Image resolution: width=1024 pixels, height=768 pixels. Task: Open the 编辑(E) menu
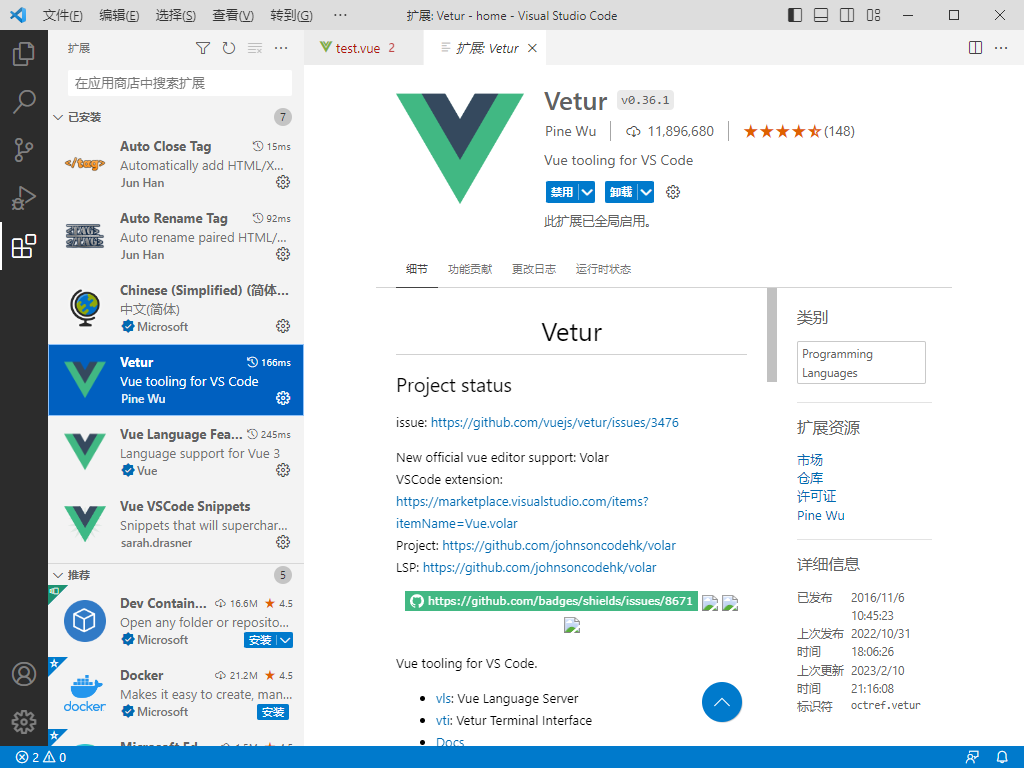click(119, 15)
